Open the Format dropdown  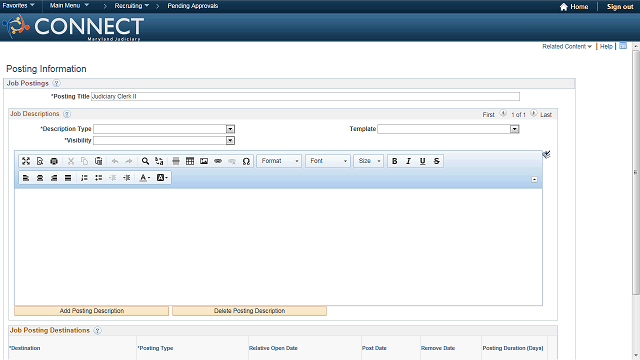pos(279,161)
